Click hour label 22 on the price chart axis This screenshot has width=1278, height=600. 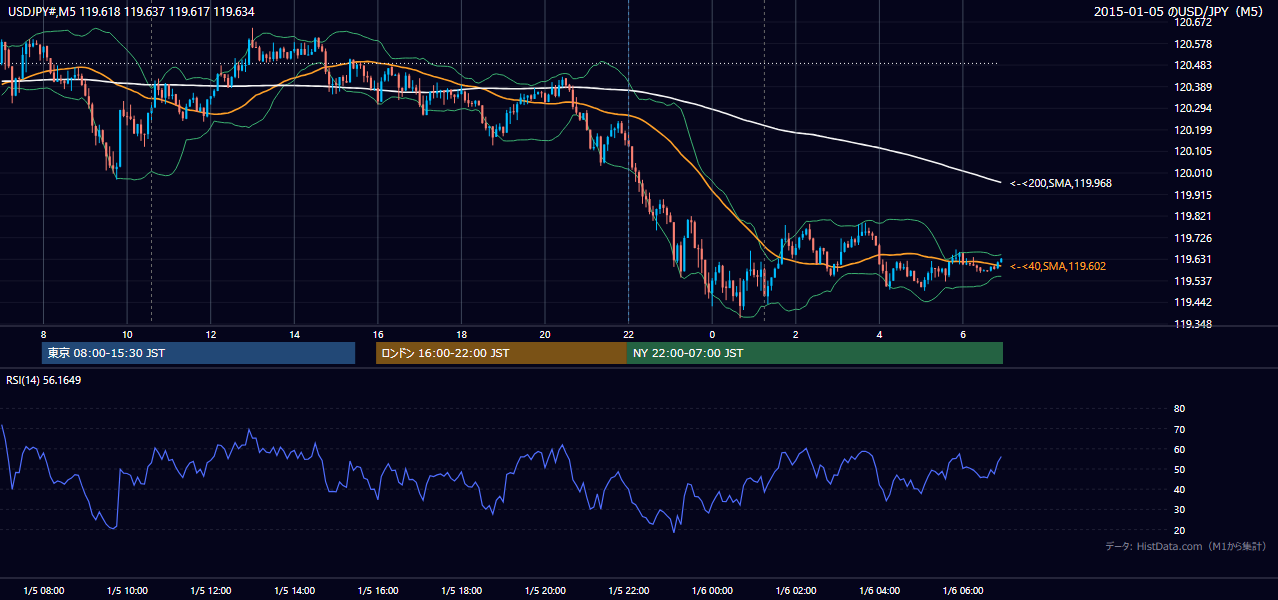(x=628, y=334)
